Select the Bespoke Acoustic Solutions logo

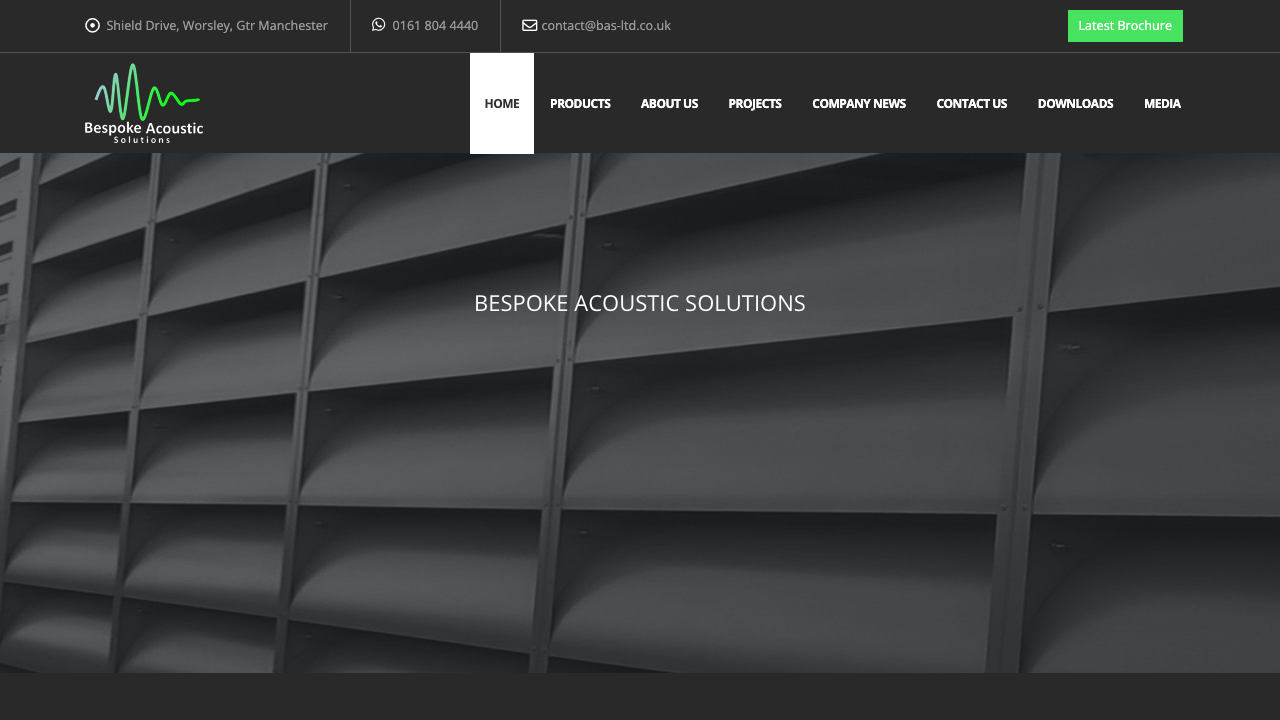click(x=144, y=102)
